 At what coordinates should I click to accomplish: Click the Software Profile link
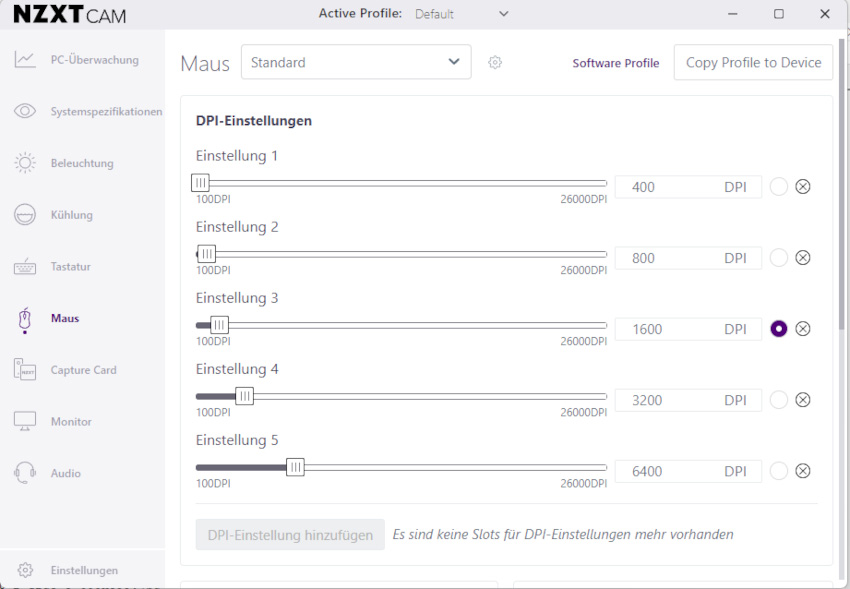pos(616,63)
